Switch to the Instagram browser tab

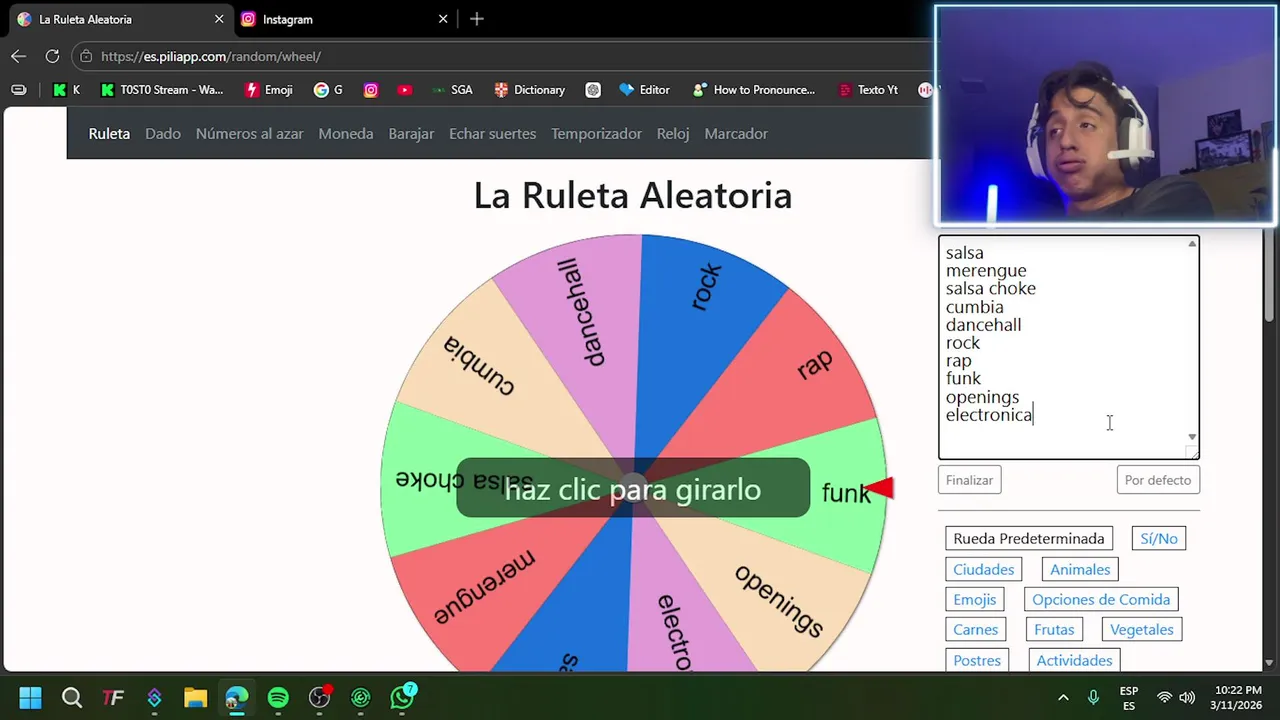[x=344, y=19]
